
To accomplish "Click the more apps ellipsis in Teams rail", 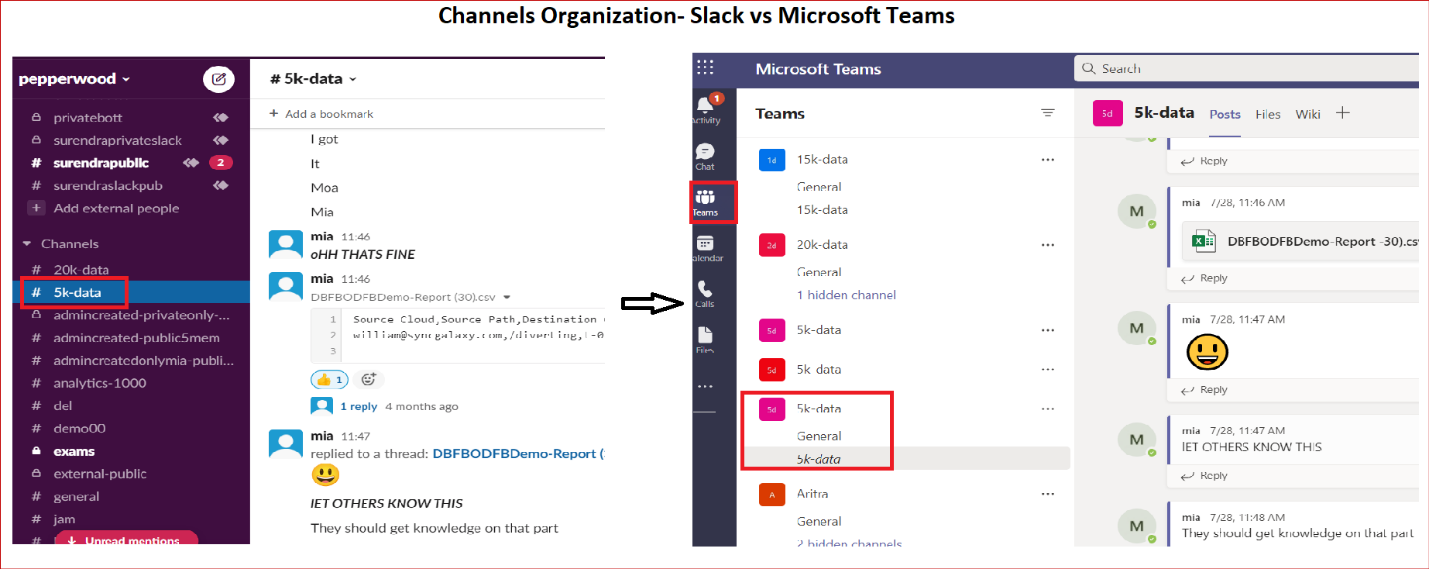I will coord(705,386).
